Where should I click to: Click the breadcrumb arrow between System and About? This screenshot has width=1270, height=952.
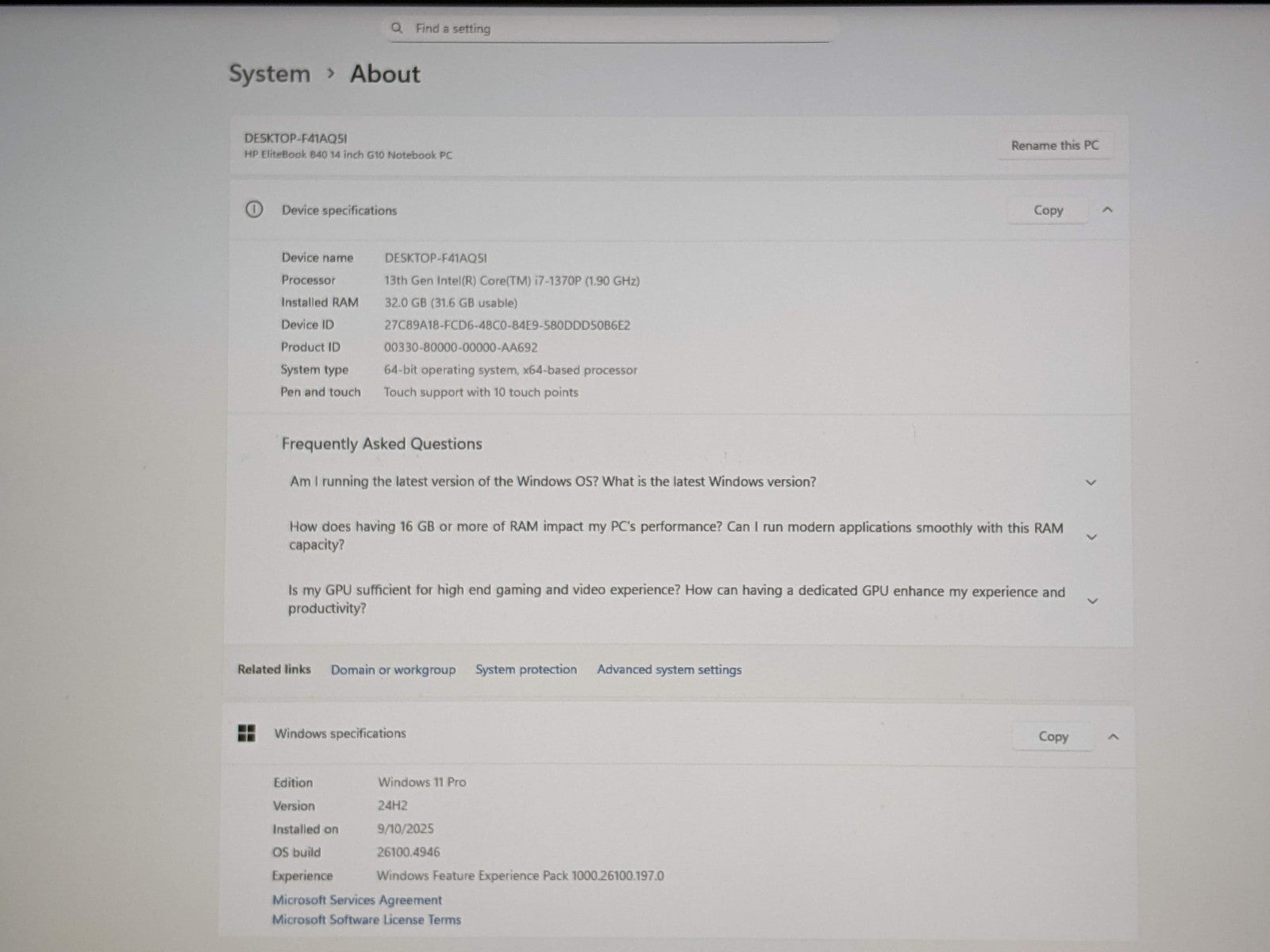tap(330, 74)
